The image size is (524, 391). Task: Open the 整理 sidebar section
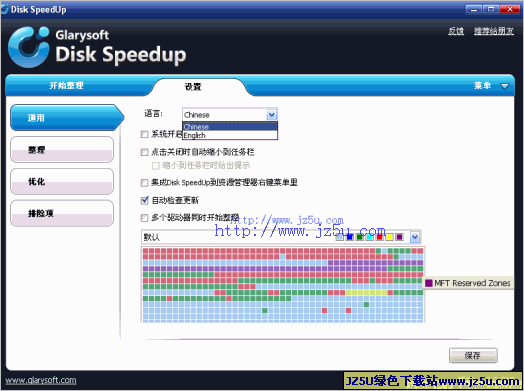coord(62,149)
